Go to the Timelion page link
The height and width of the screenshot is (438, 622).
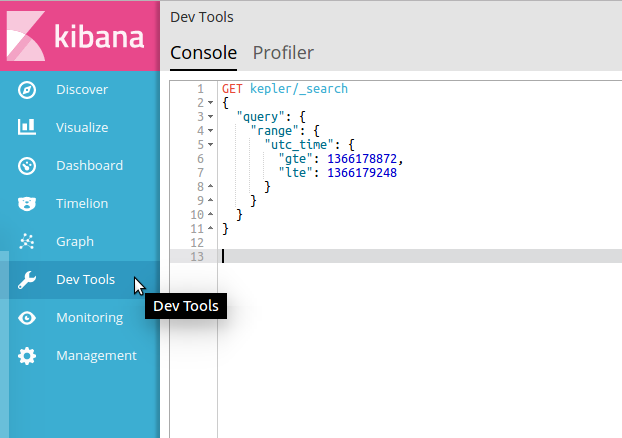click(x=82, y=204)
